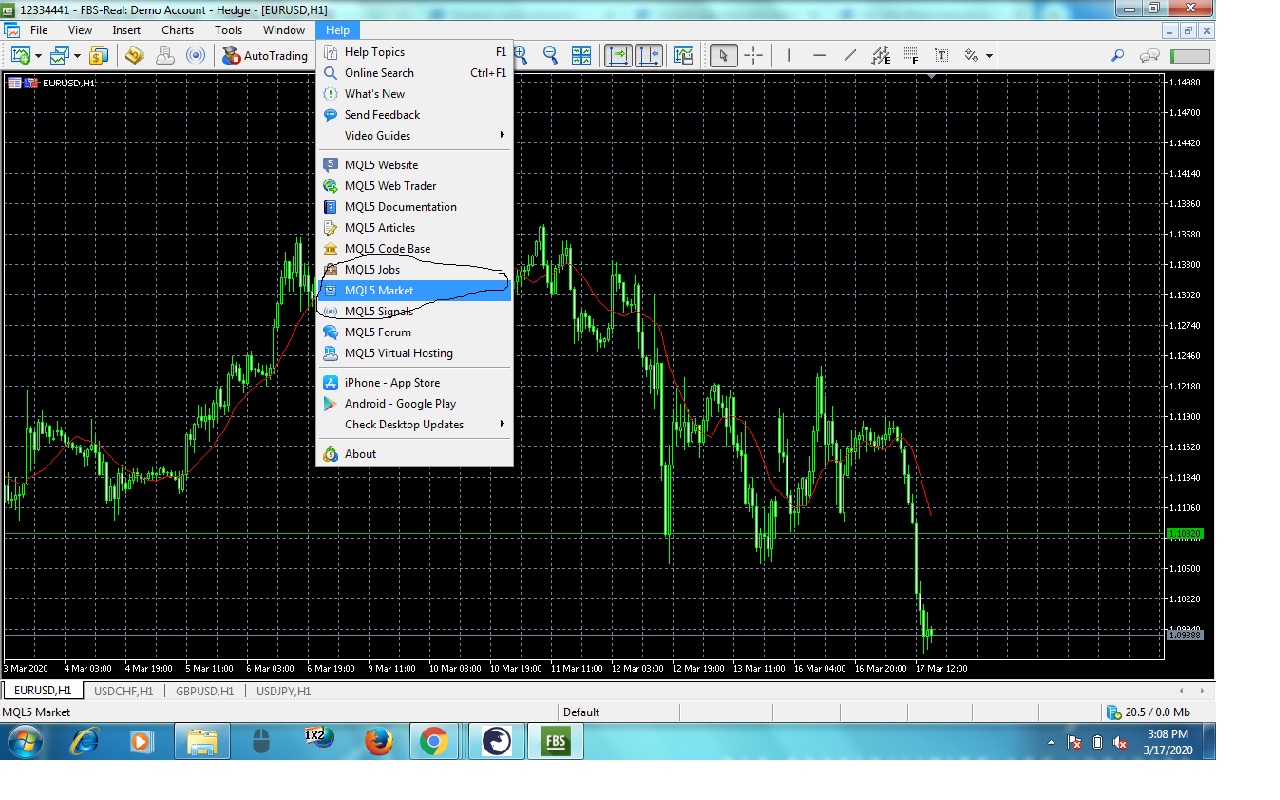Image resolution: width=1280 pixels, height=800 pixels.
Task: Click the Zoom Out magnifier icon
Action: tap(550, 56)
